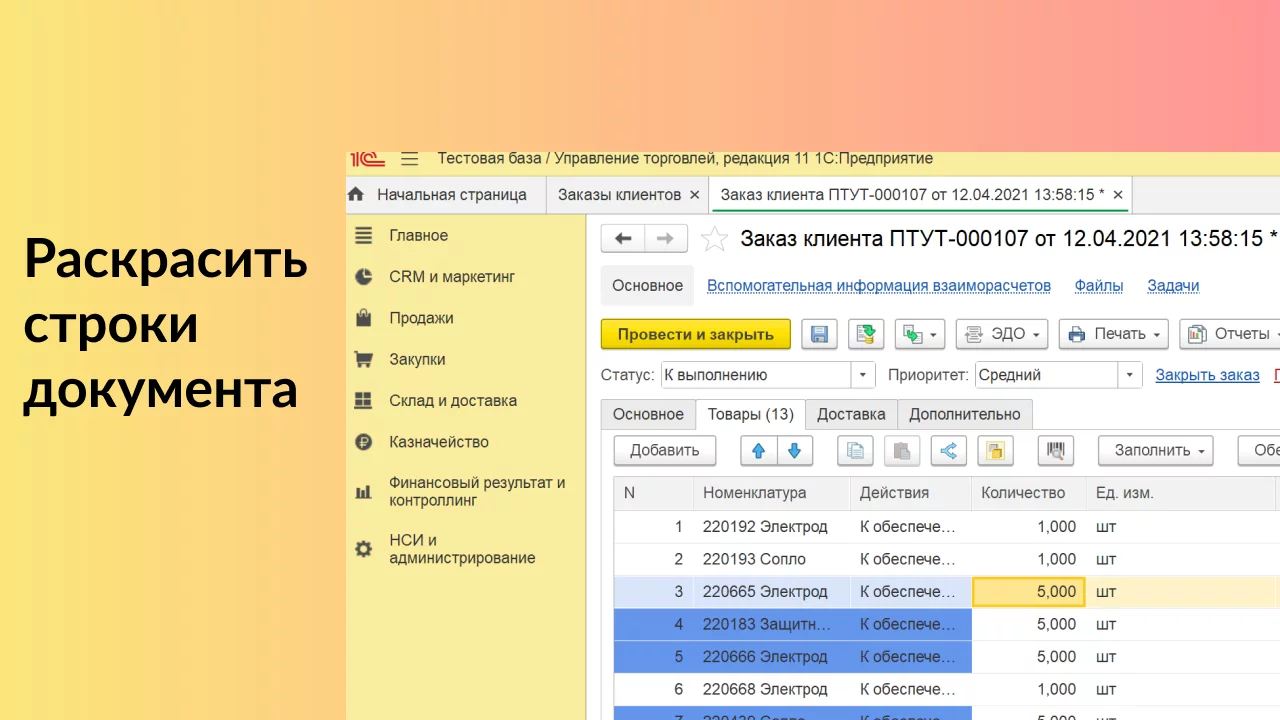1280x720 pixels.
Task: Open the Доставка tab
Action: coord(851,414)
